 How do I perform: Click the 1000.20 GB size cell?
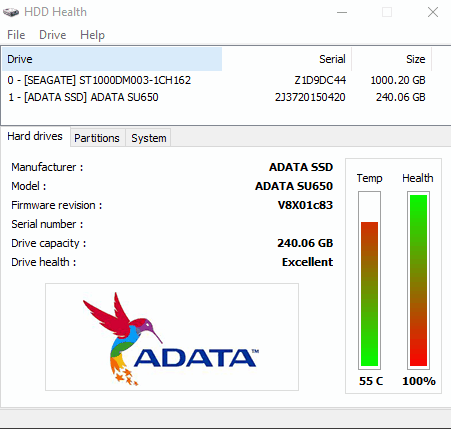tap(398, 80)
